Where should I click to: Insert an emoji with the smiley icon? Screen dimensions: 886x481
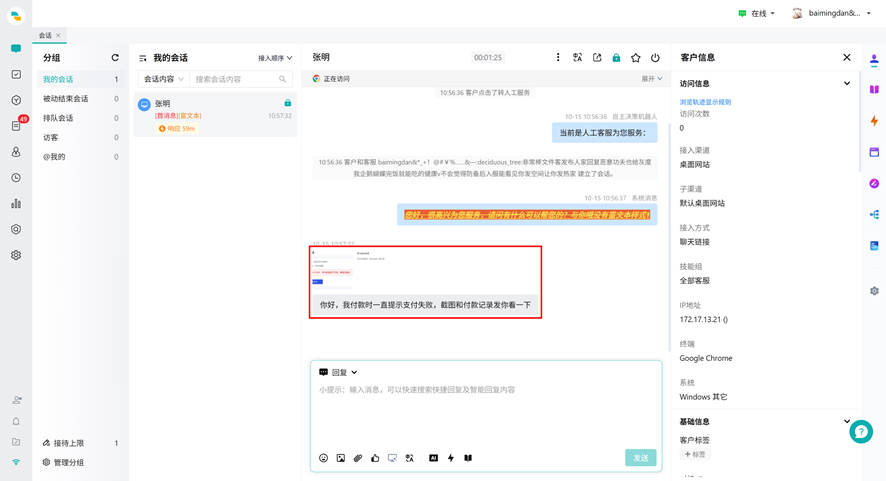(x=323, y=458)
